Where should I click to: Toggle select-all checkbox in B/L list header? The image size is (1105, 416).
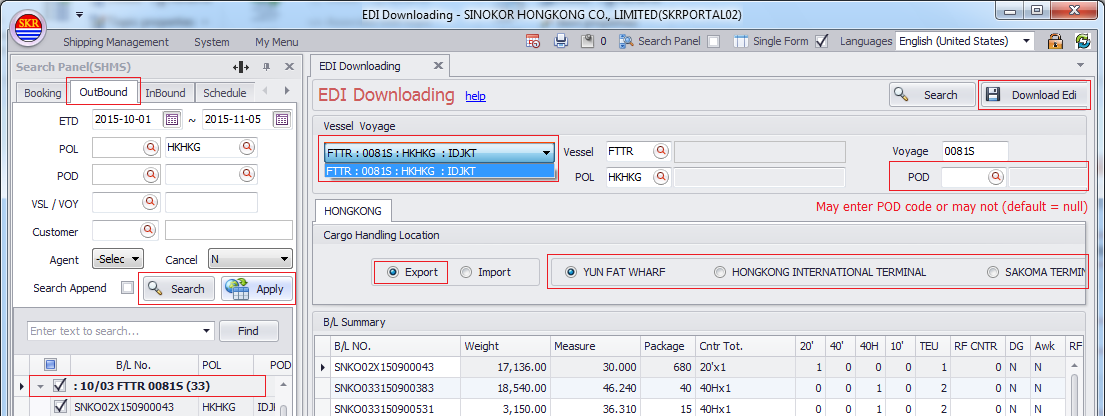pos(50,365)
